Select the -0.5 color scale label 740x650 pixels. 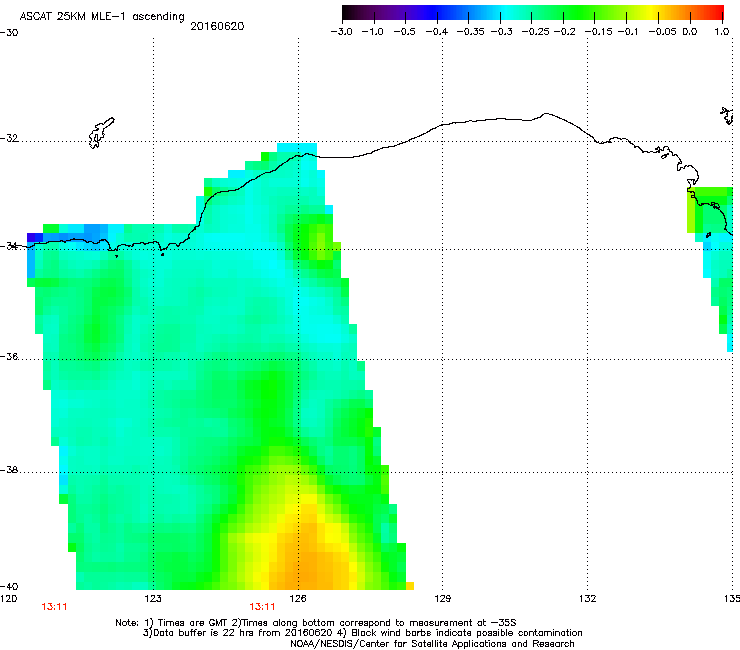point(404,32)
